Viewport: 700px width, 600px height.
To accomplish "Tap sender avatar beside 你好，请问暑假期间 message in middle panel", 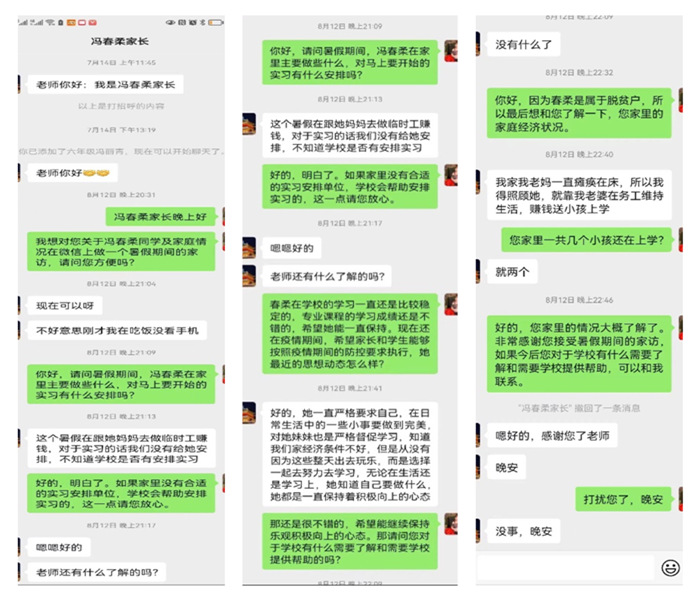I will click(x=451, y=51).
